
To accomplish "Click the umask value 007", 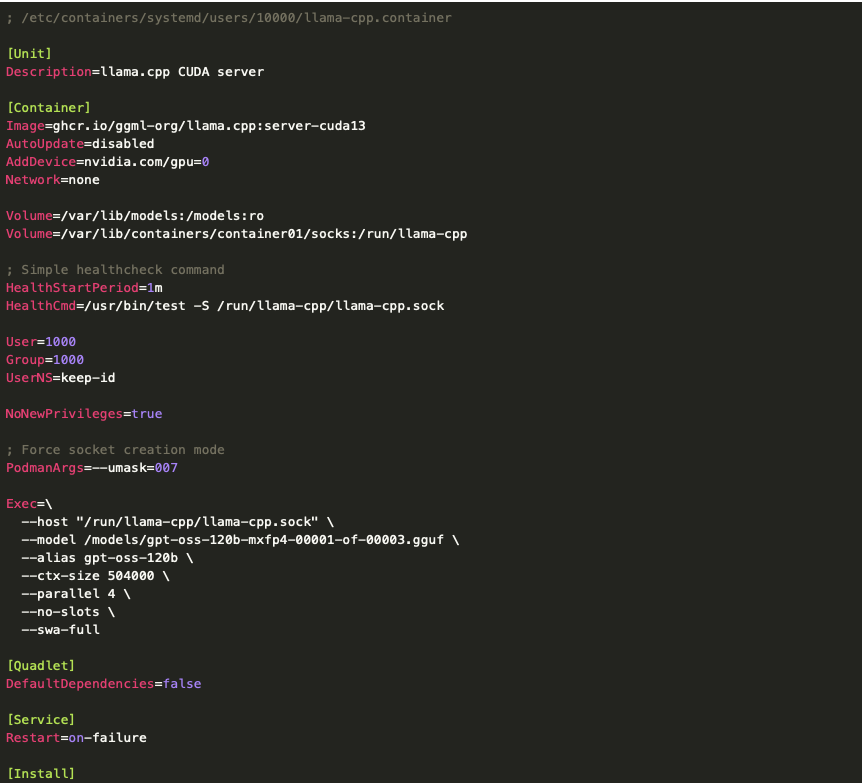I will pos(166,468).
